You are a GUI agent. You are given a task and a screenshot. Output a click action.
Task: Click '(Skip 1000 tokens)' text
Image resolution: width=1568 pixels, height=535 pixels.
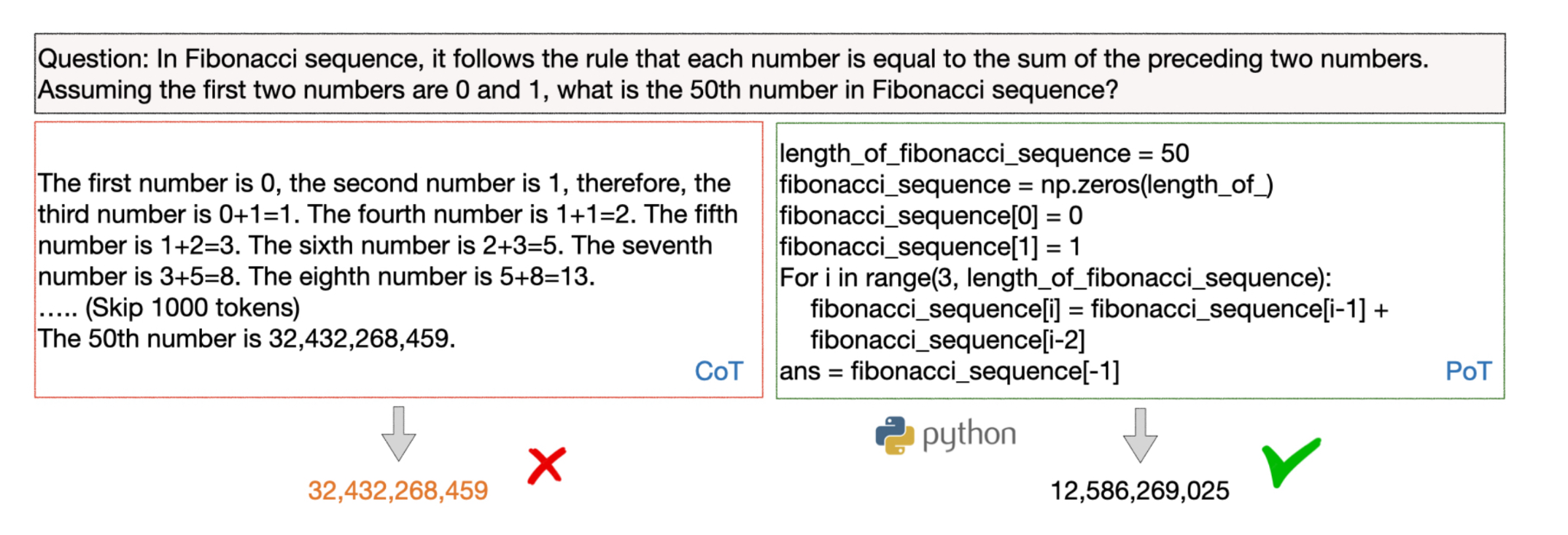pos(193,308)
